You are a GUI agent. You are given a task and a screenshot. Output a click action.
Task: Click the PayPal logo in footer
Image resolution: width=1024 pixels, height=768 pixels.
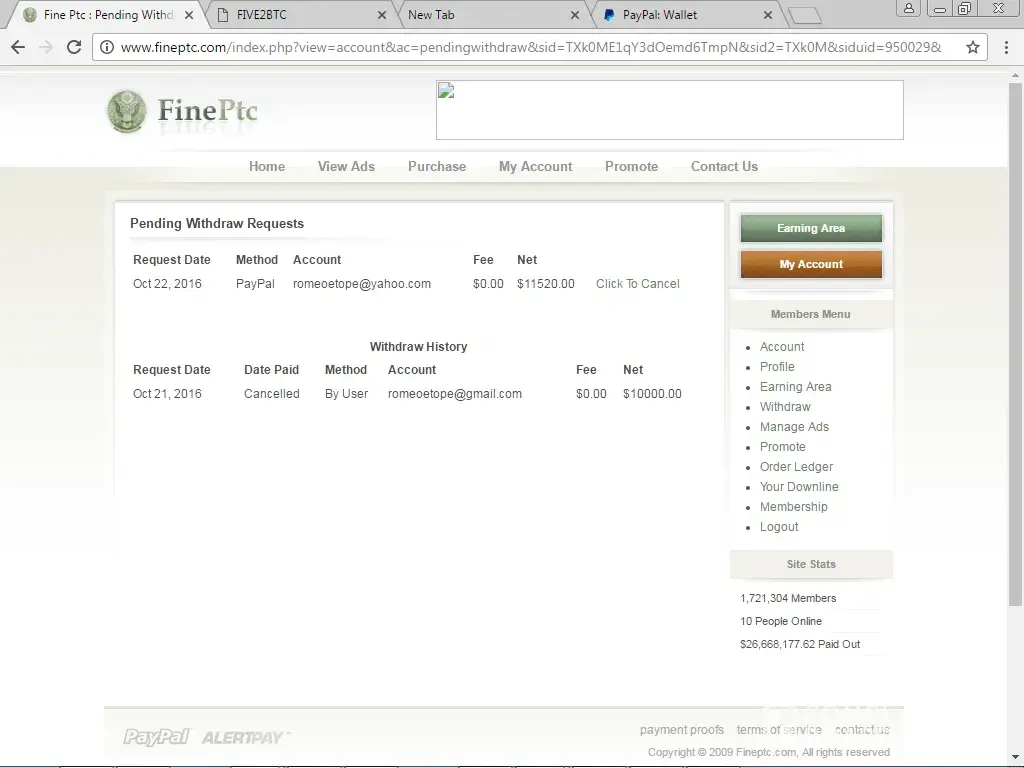[x=156, y=737]
